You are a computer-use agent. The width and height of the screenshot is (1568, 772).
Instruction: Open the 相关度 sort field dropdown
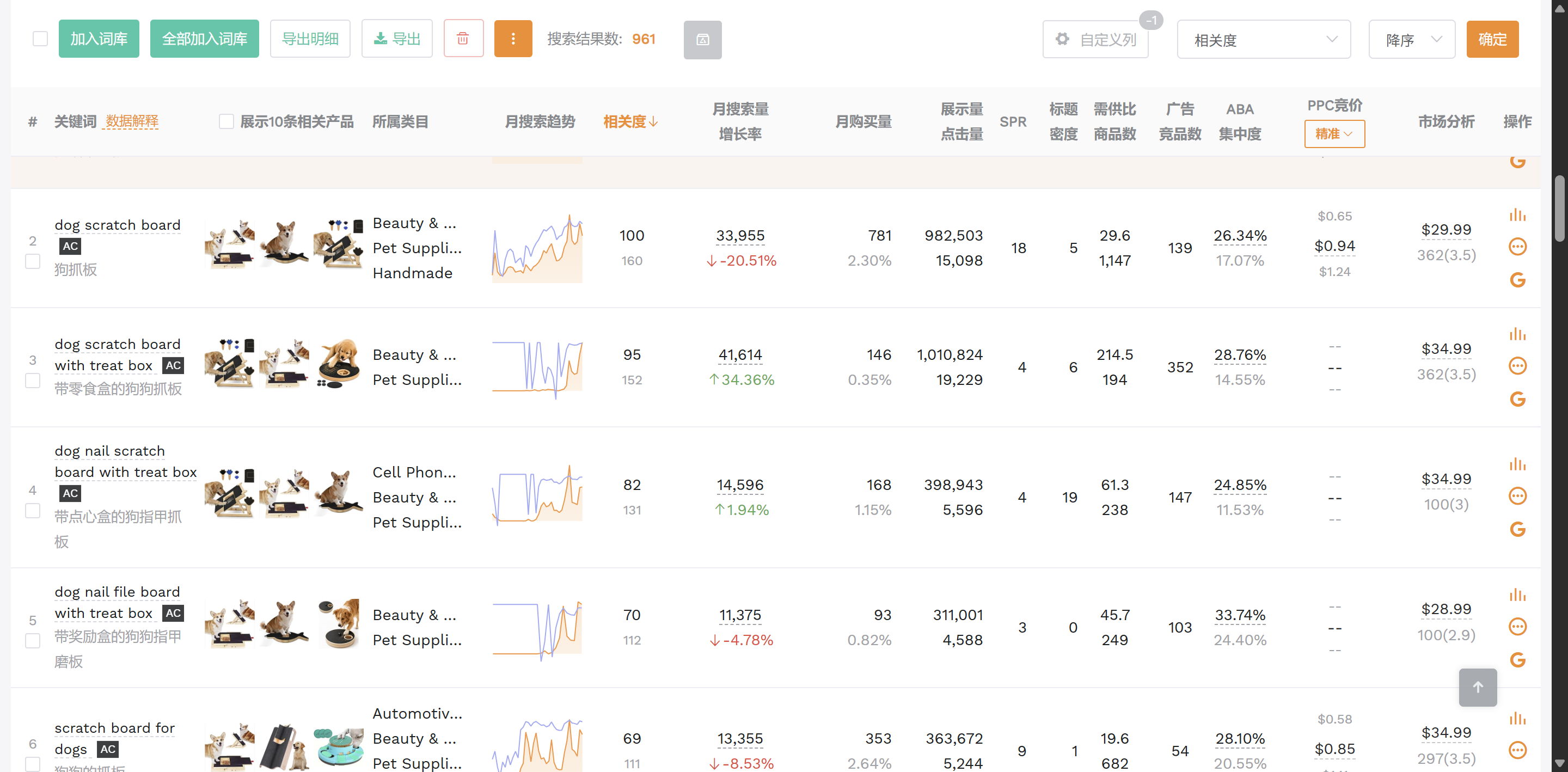(1264, 40)
